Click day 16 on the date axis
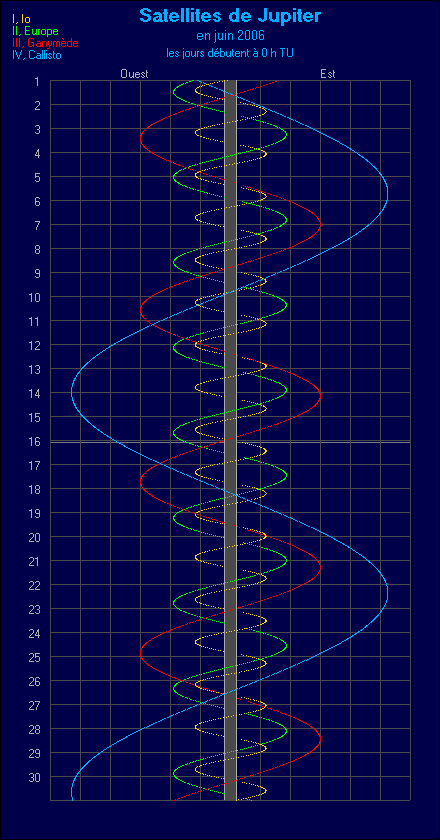440x840 pixels. [34, 441]
